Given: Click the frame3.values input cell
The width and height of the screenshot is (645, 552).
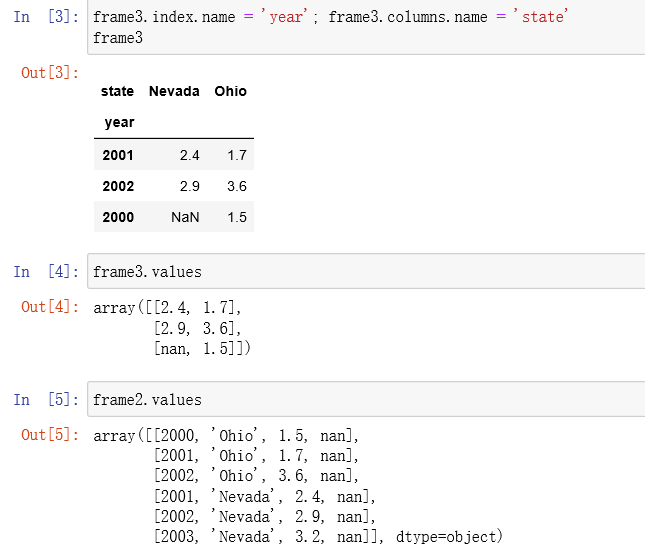Looking at the screenshot, I should [x=366, y=271].
